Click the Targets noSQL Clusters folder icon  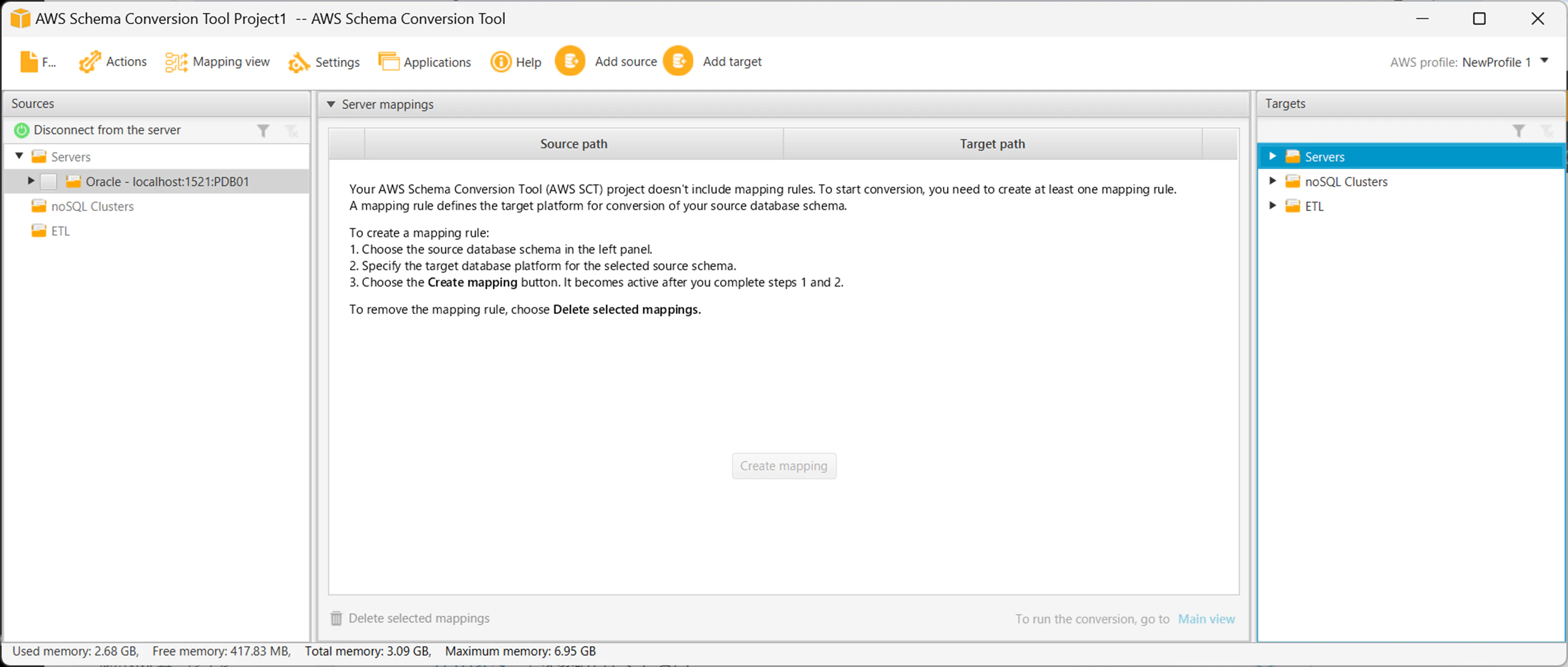(1293, 181)
